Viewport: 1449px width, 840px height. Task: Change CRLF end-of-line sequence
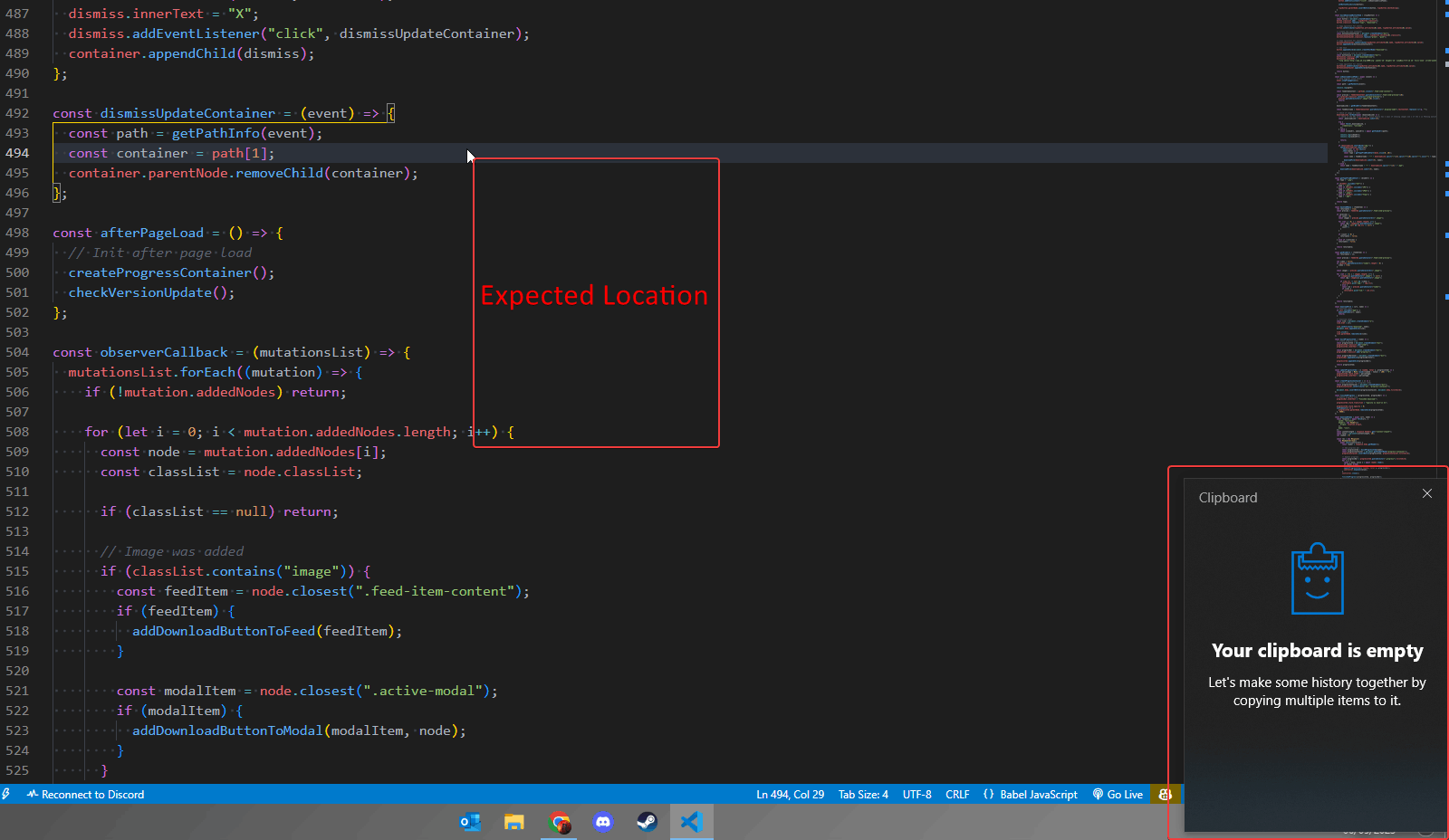[x=957, y=794]
